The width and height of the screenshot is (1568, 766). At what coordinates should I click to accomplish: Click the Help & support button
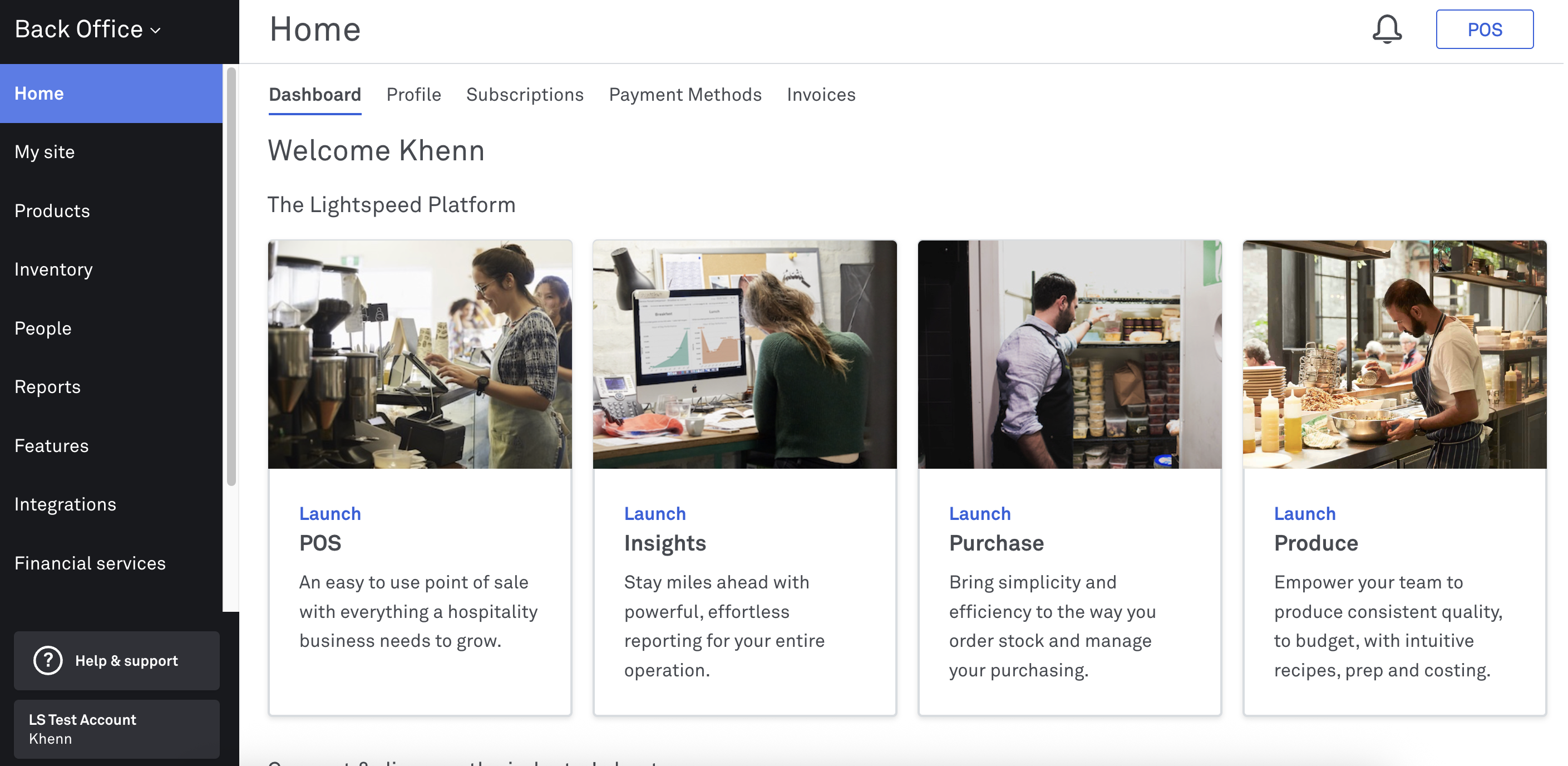point(117,660)
